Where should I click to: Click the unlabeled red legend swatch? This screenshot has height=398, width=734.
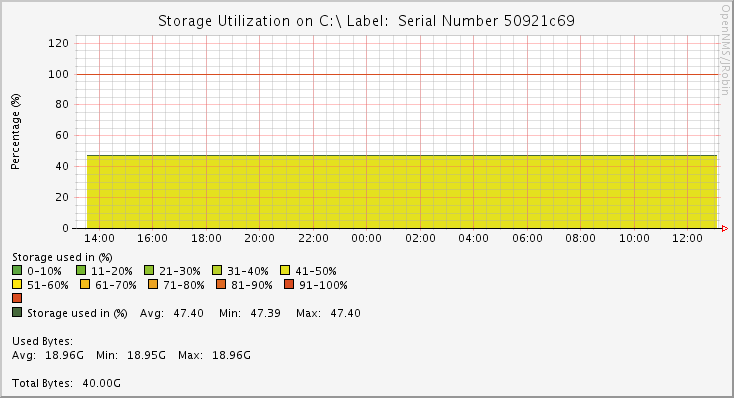[x=17, y=298]
